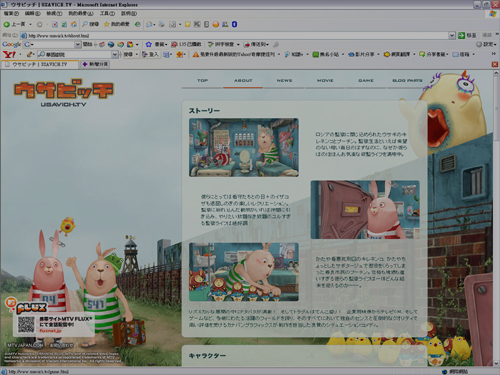
Task: Click the Google toolbar logo
Action: click(x=11, y=44)
